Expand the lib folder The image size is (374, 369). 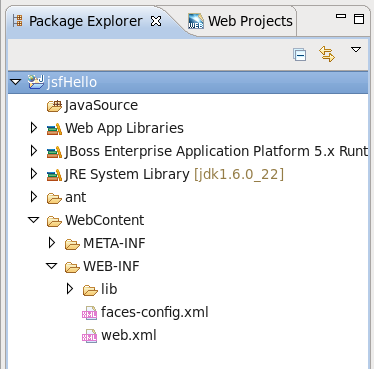(70, 289)
